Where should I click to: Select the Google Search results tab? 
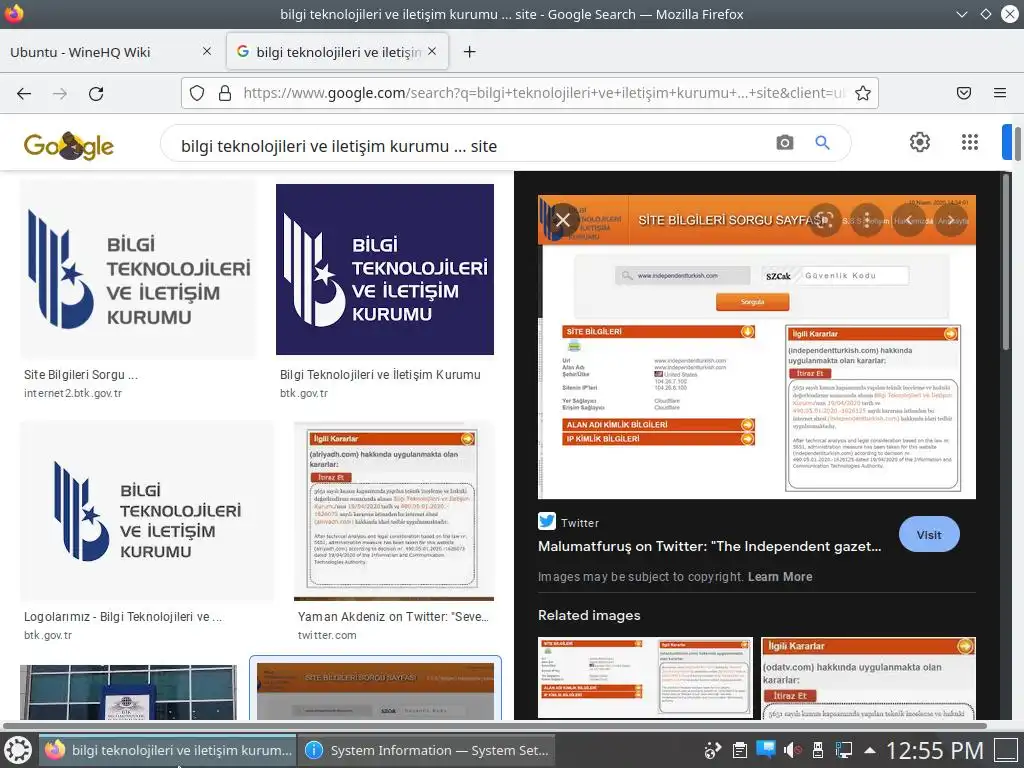[x=337, y=52]
